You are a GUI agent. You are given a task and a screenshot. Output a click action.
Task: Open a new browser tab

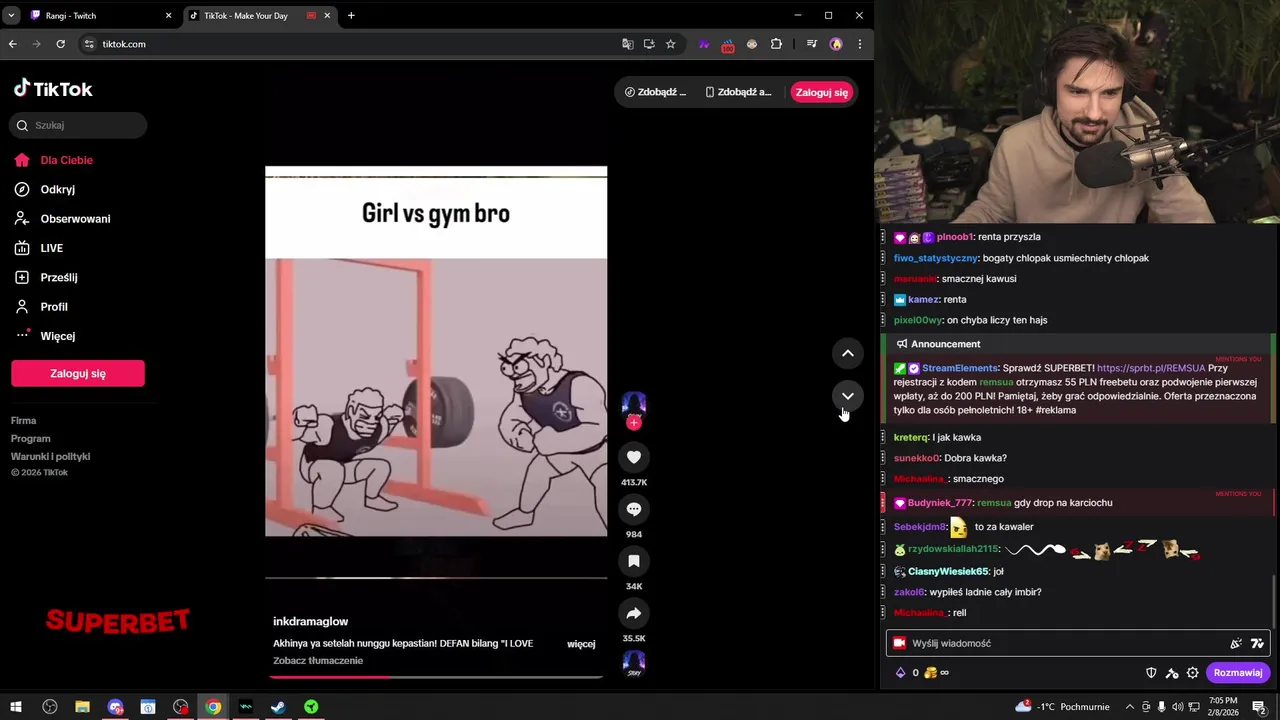point(351,16)
